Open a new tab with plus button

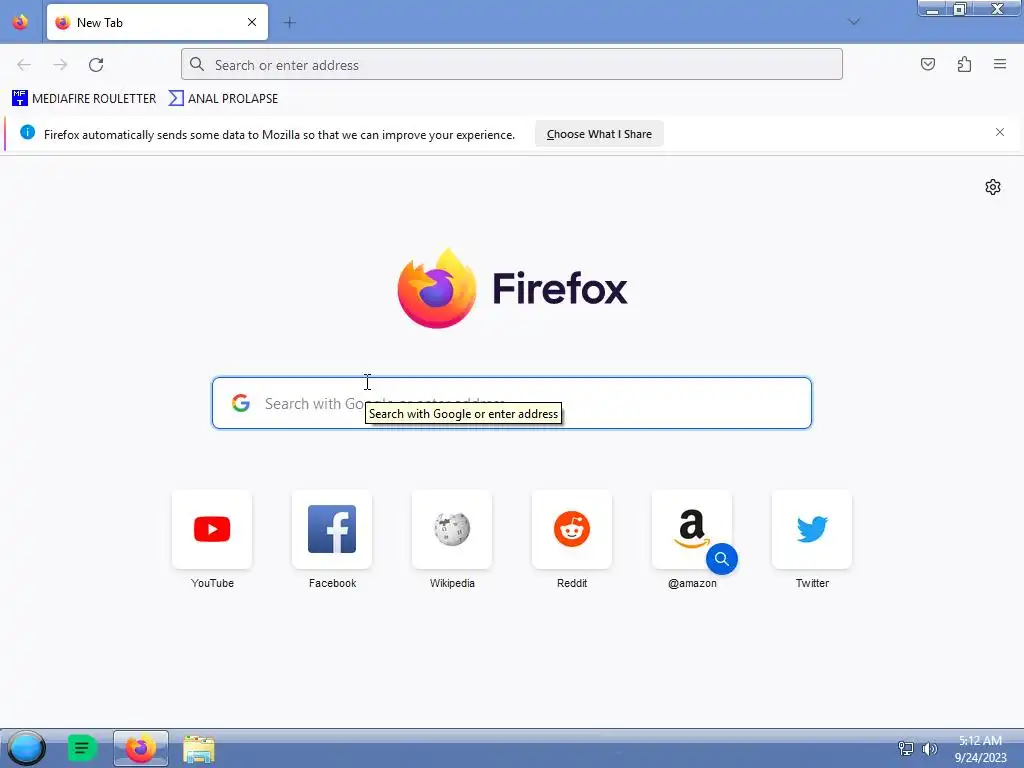point(289,23)
